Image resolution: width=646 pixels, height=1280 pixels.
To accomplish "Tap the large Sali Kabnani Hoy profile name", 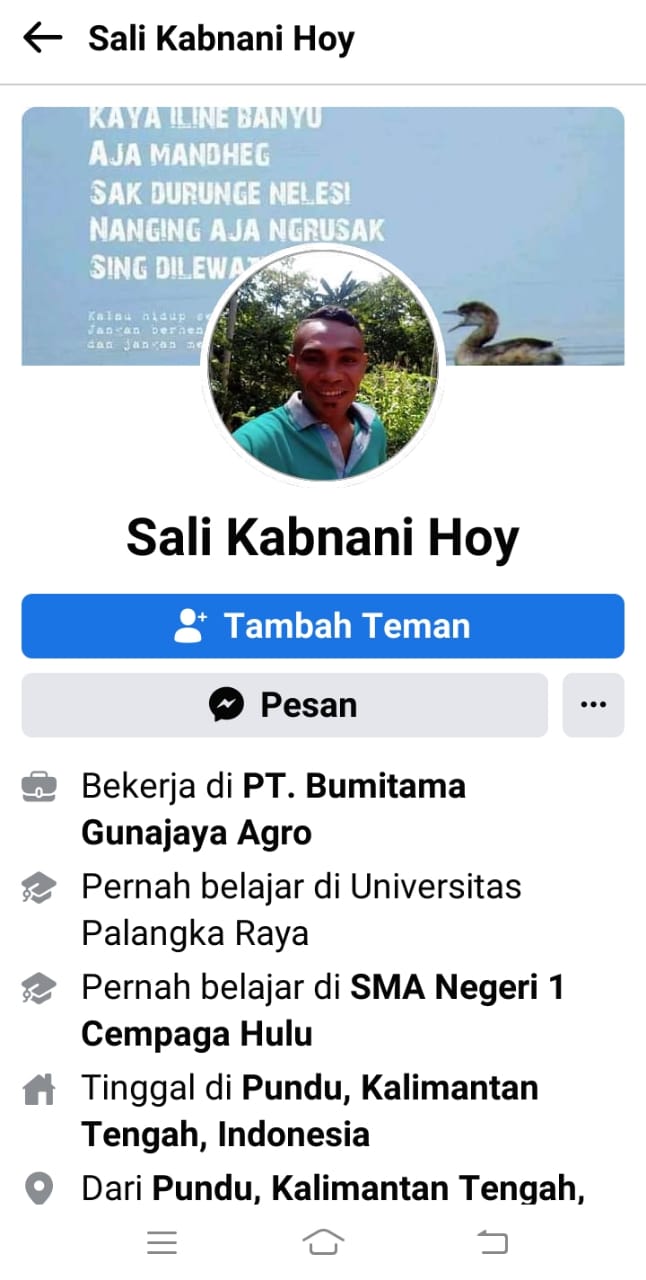I will pyautogui.click(x=323, y=538).
